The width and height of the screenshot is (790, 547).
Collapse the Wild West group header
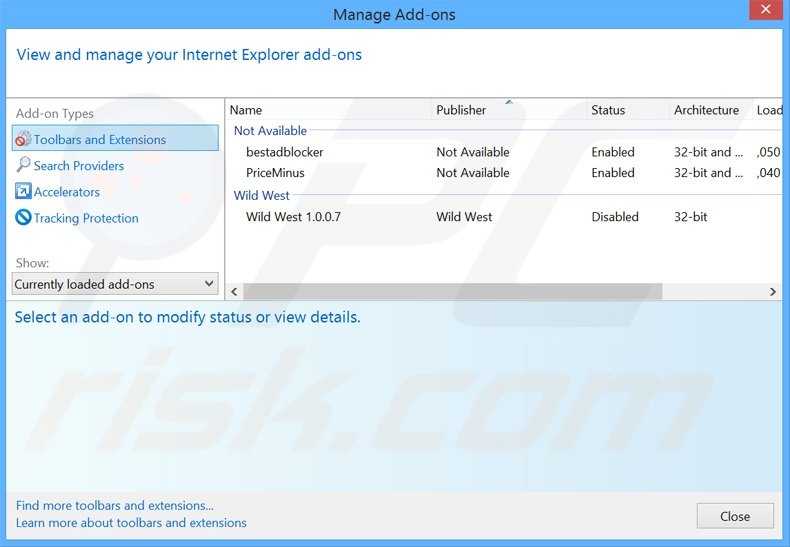(261, 196)
